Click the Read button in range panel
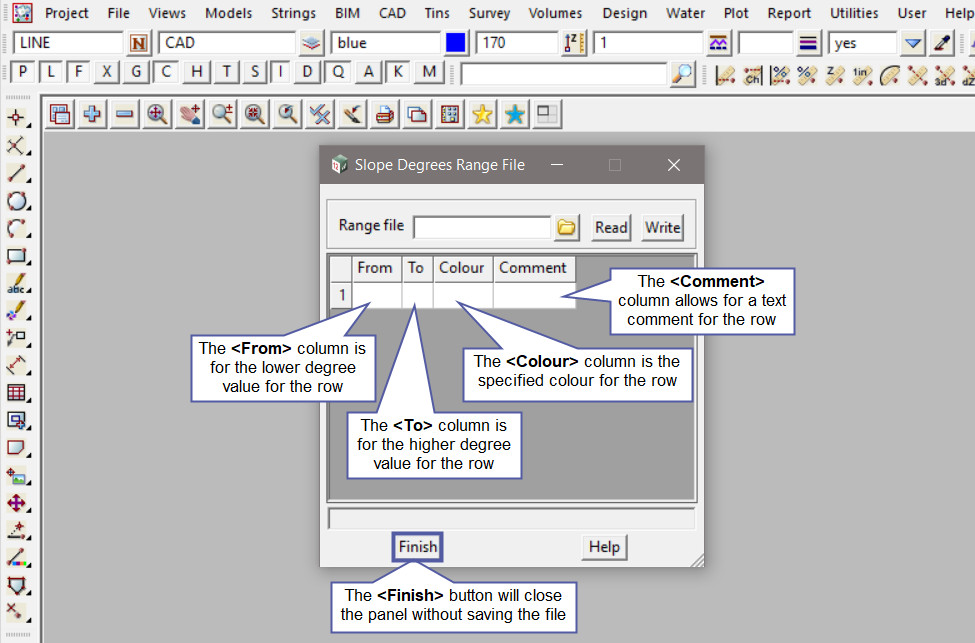Image resolution: width=975 pixels, height=643 pixels. pos(611,228)
